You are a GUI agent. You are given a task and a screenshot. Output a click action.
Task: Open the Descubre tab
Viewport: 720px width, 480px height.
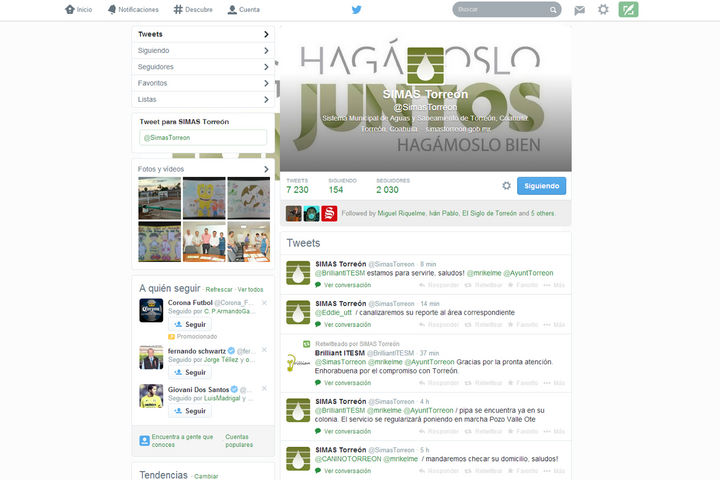[x=192, y=9]
